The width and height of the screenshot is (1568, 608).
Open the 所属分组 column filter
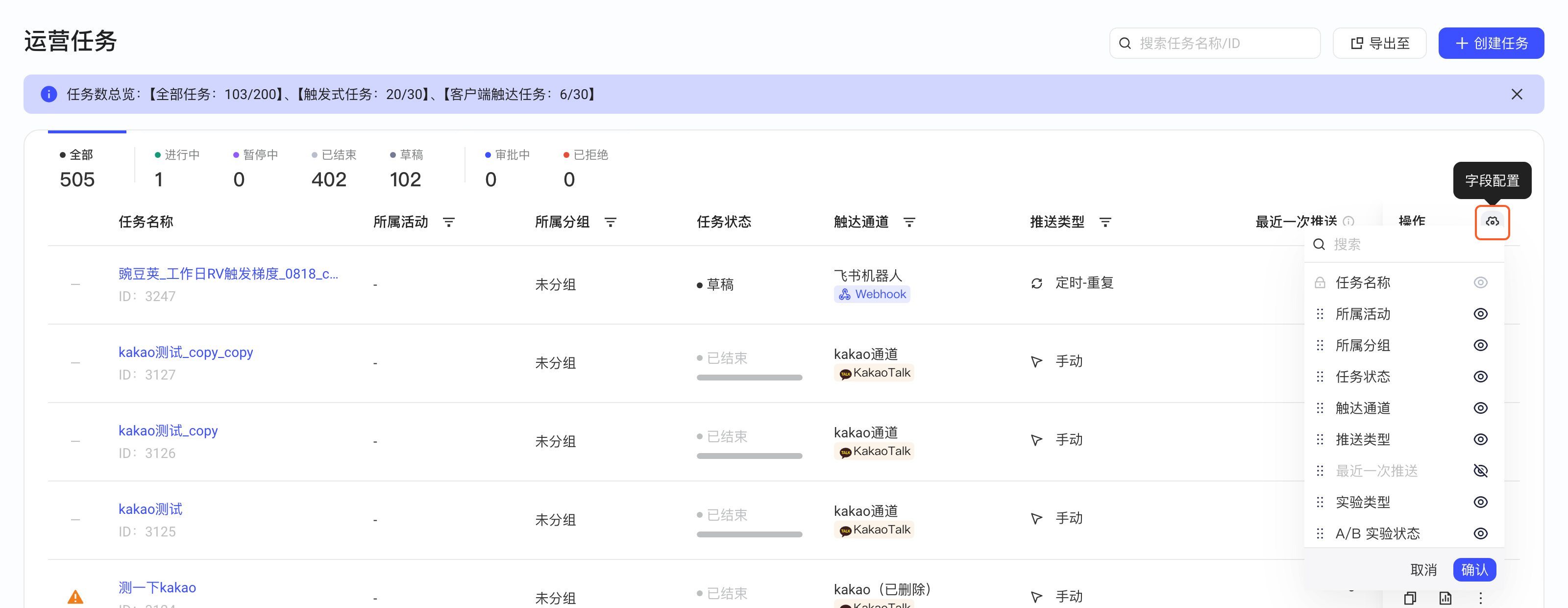pyautogui.click(x=611, y=223)
